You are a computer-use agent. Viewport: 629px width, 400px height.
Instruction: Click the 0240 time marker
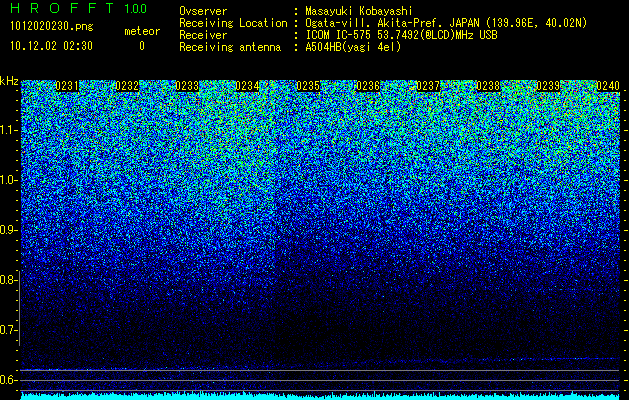608,86
